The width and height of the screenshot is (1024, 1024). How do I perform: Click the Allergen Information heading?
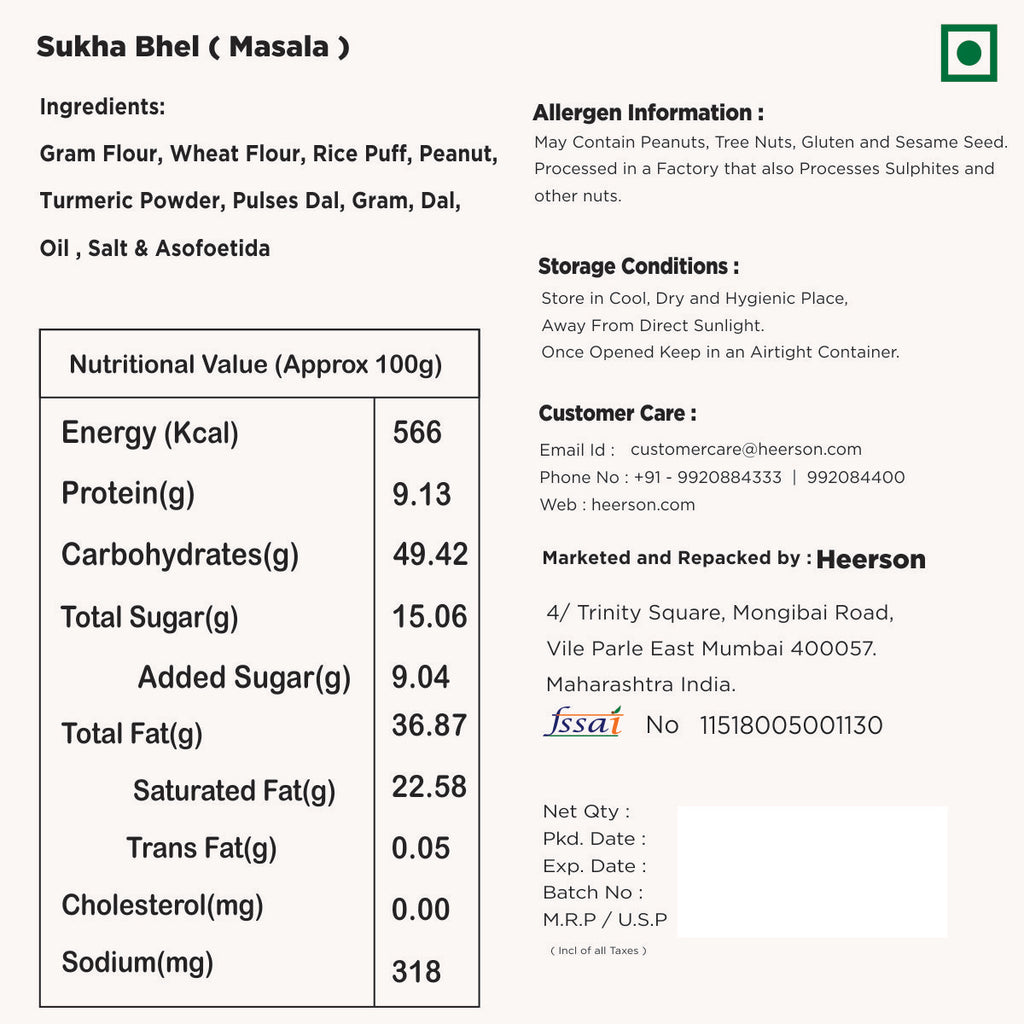pyautogui.click(x=648, y=113)
